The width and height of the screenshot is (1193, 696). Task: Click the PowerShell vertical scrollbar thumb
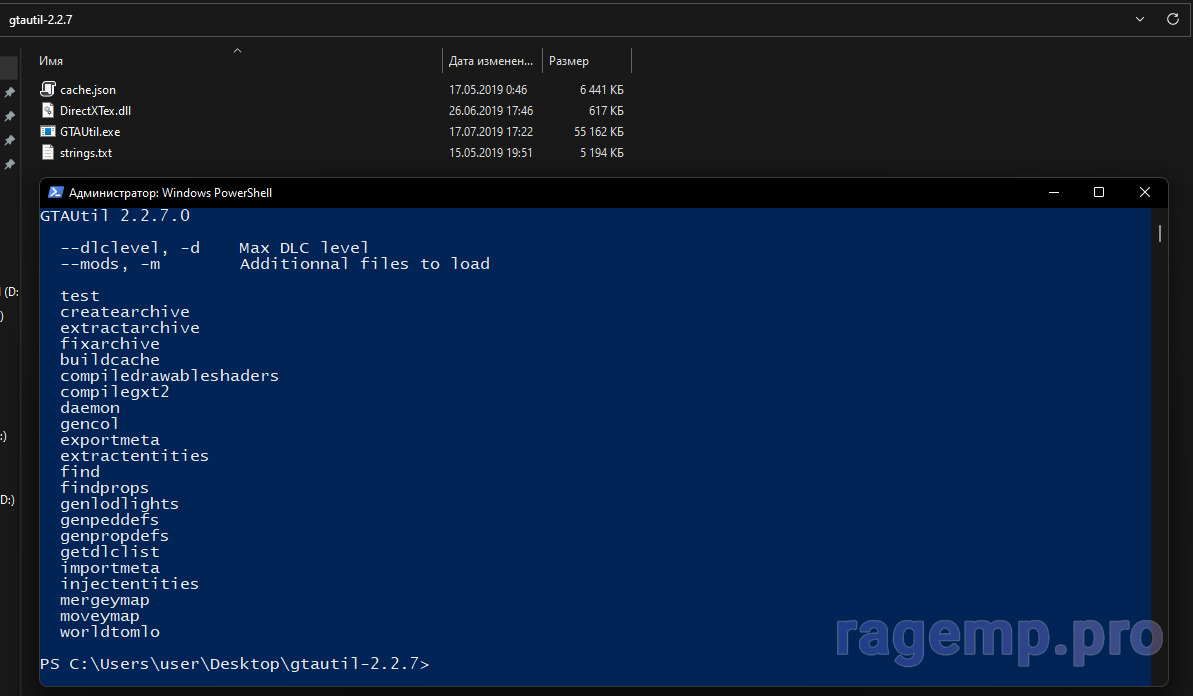1159,233
